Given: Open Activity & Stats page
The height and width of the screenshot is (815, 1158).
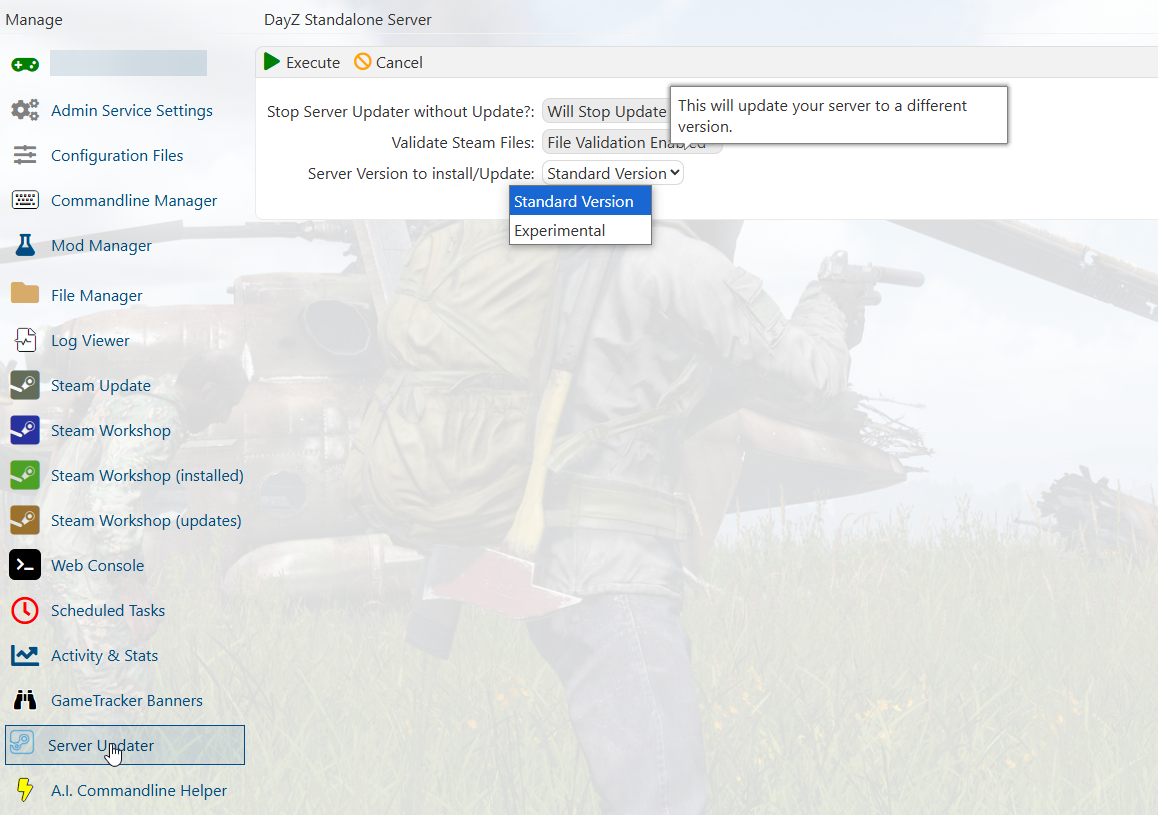Looking at the screenshot, I should (104, 656).
